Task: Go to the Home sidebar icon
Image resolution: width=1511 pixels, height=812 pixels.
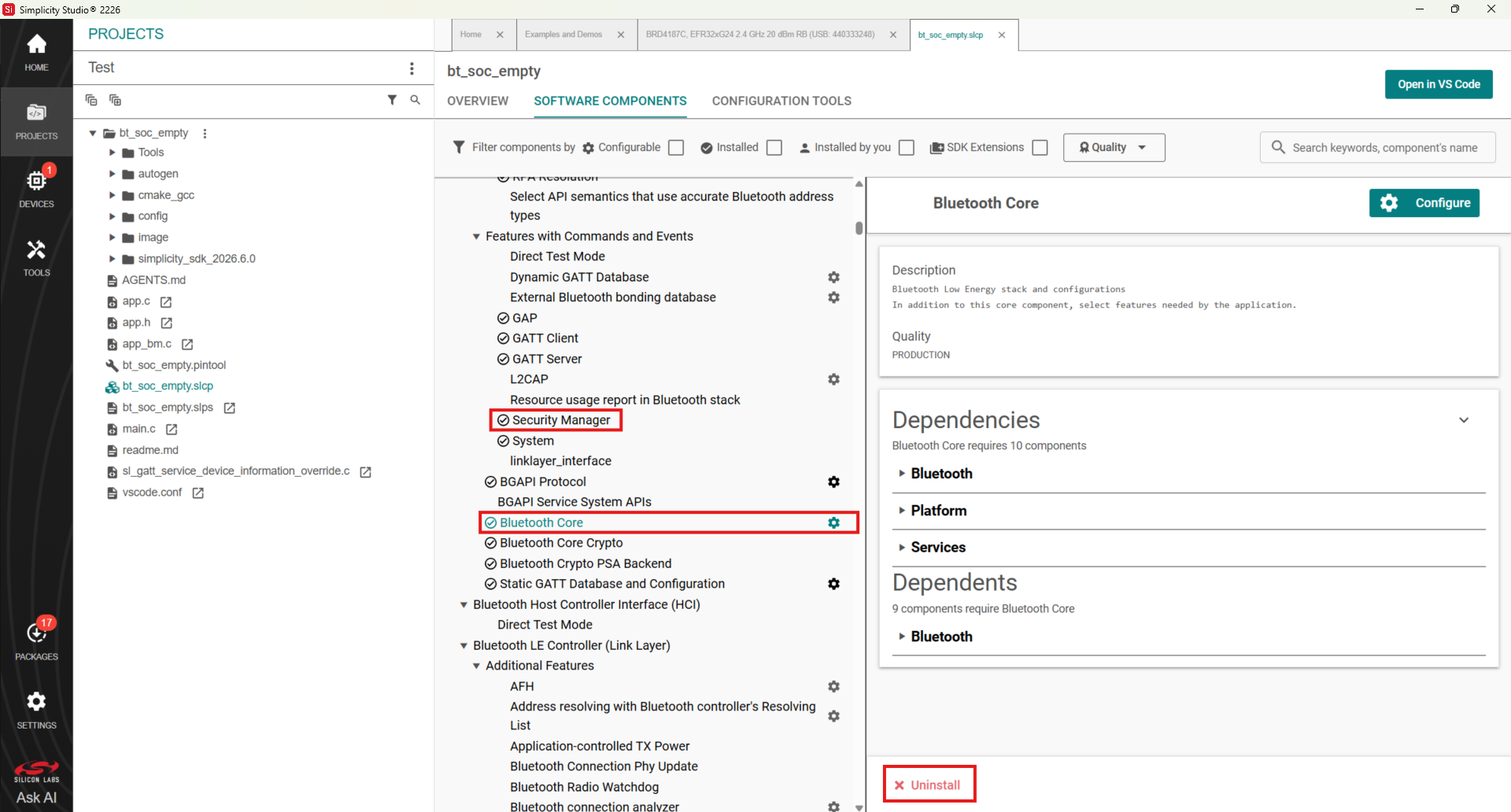Action: (36, 53)
